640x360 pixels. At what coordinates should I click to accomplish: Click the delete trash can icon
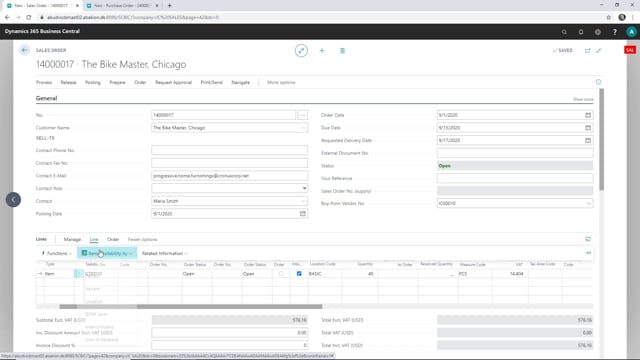click(x=342, y=51)
